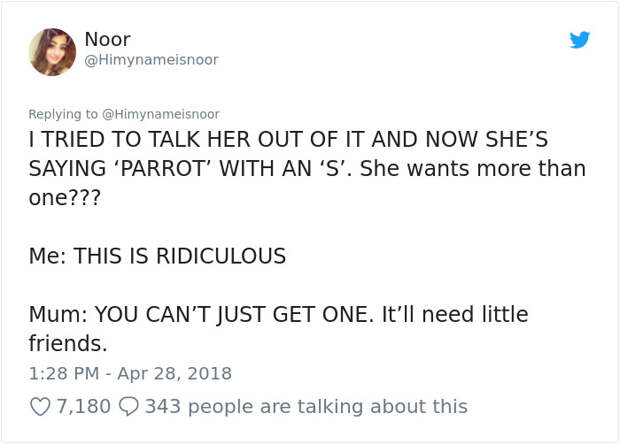
Task: Click @Himynameisnoor in the Replying to line
Action: pos(161,114)
